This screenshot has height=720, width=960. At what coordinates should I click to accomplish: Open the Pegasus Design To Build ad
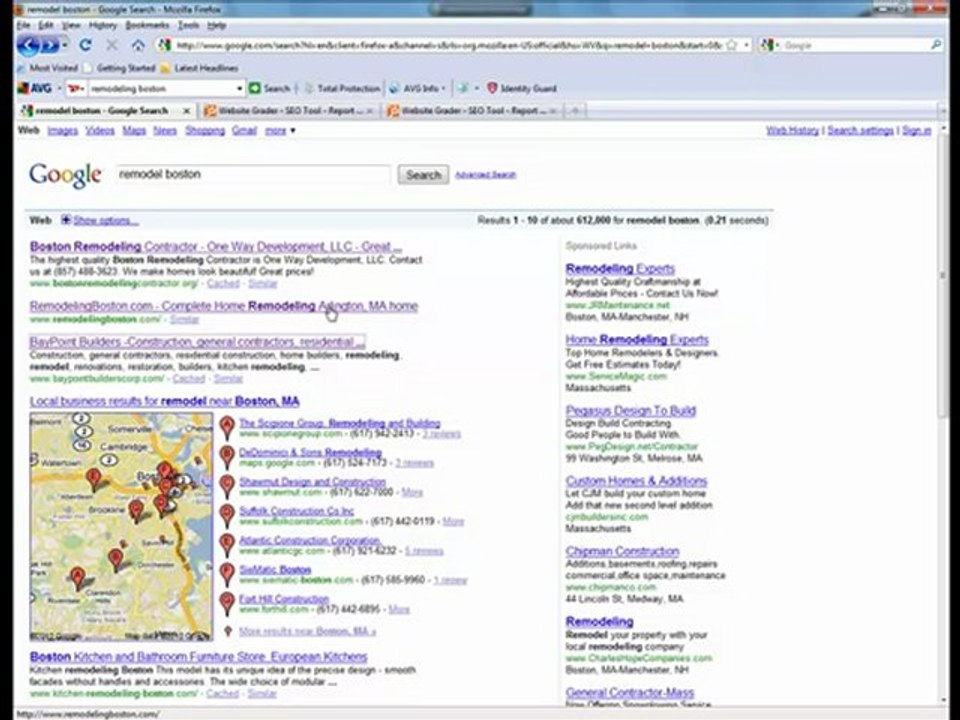pyautogui.click(x=631, y=410)
